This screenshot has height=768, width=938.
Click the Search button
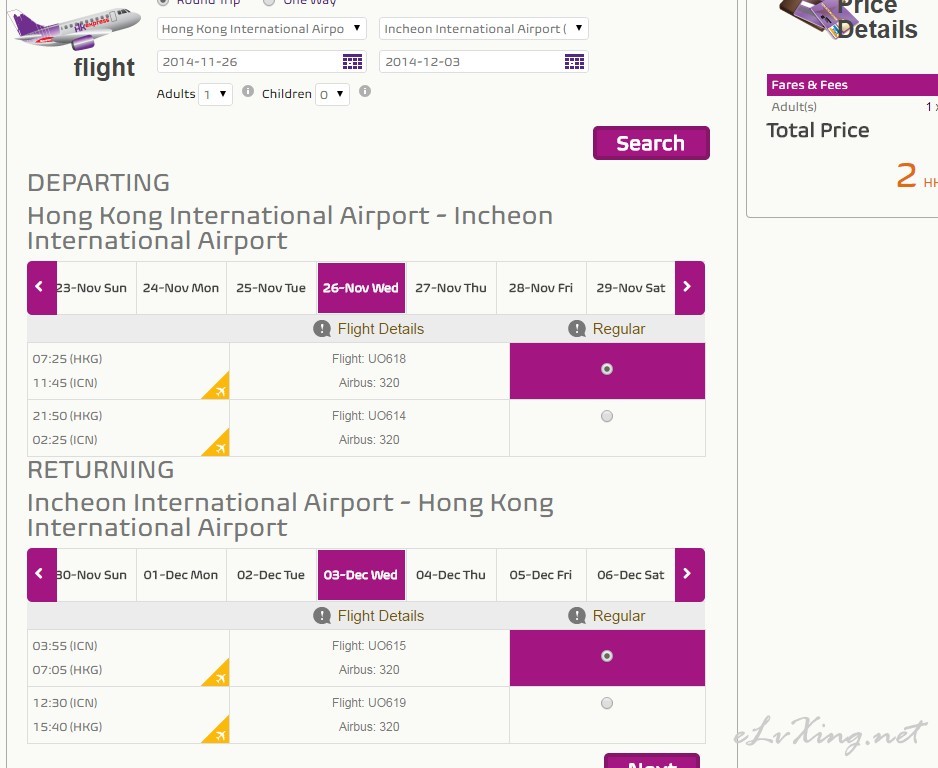[651, 143]
